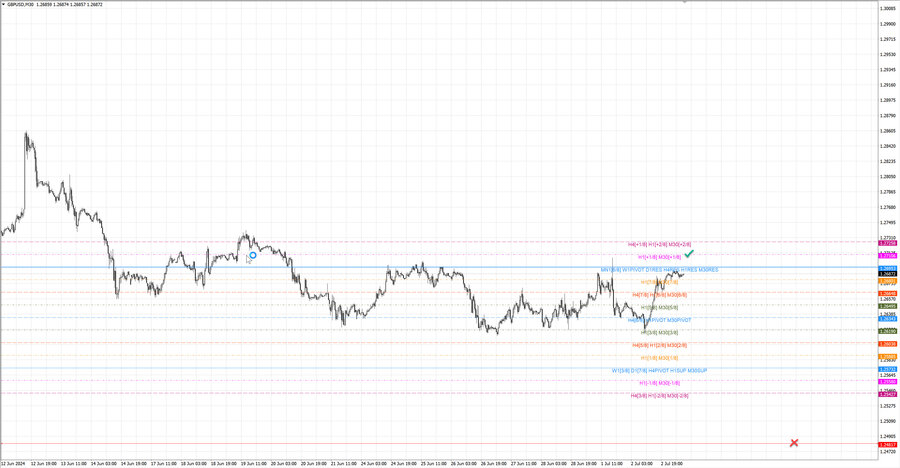
Task: Click the 1.30085 price scale value
Action: [888, 9]
